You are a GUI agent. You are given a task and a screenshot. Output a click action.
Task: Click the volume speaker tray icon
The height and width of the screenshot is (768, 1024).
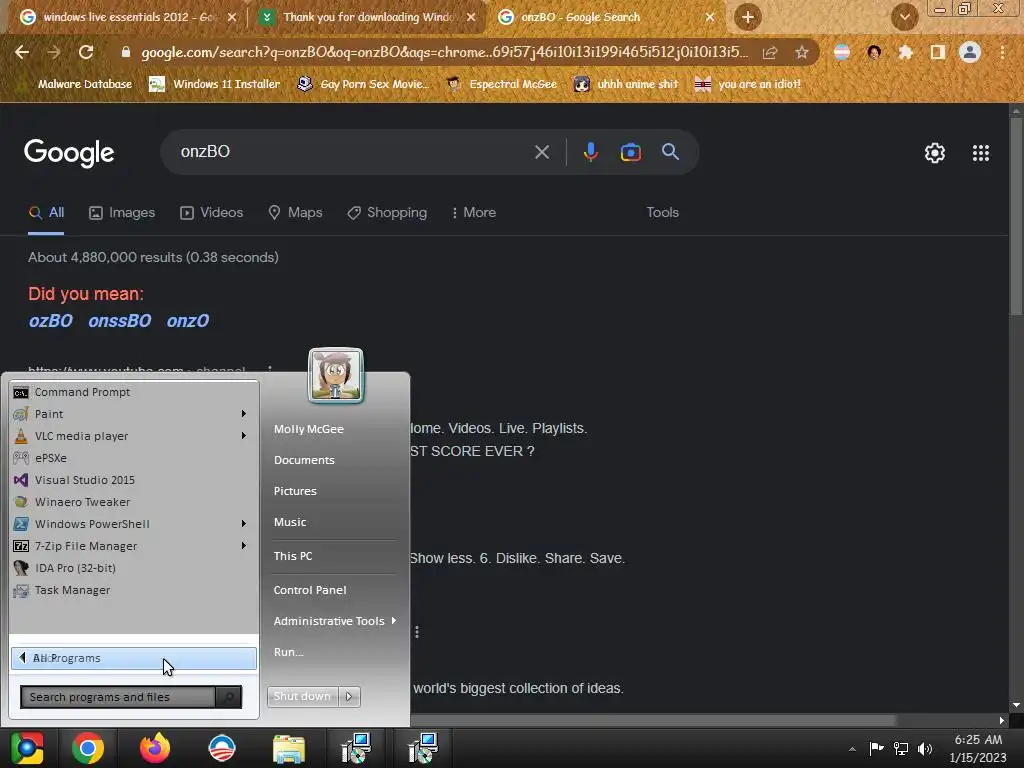[925, 749]
